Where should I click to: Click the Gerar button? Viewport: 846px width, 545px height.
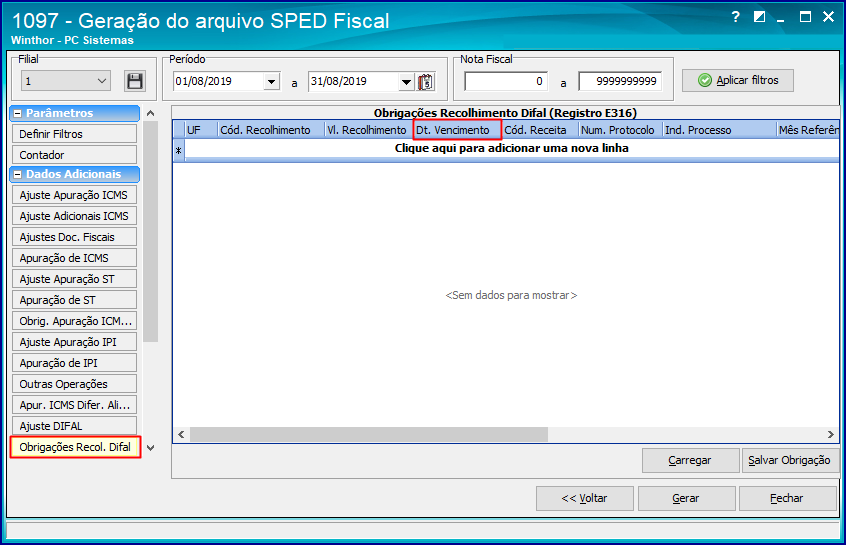[686, 498]
